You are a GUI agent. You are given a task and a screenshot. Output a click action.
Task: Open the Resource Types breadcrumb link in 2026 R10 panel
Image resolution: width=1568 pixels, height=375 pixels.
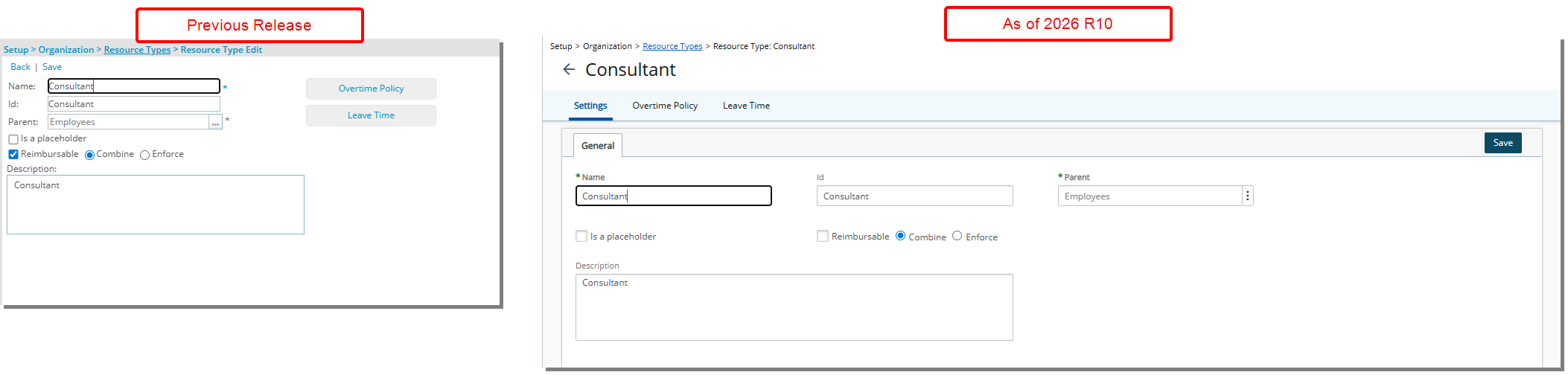point(672,46)
